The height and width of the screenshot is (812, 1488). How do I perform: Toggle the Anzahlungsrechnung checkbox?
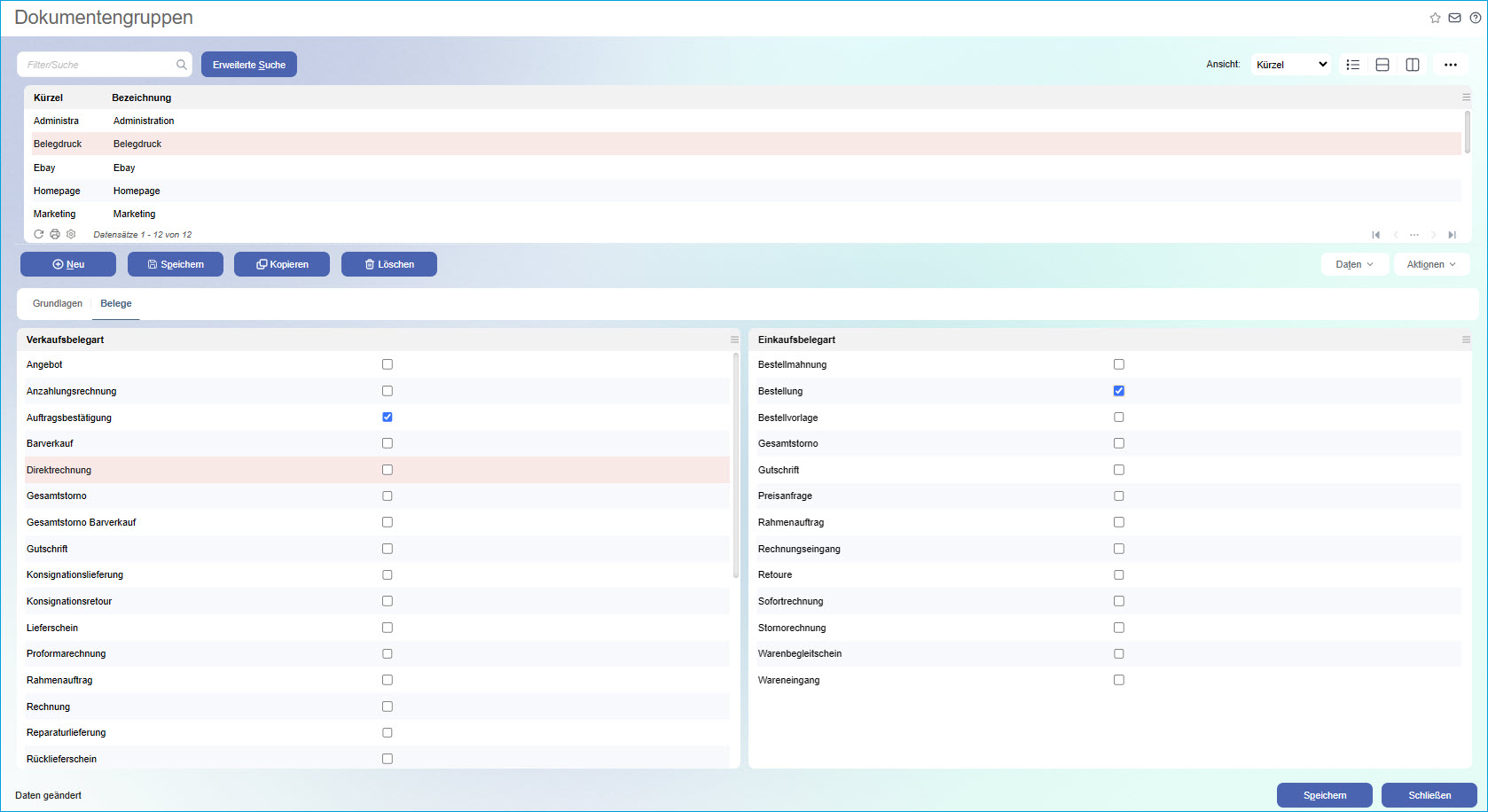pos(388,391)
